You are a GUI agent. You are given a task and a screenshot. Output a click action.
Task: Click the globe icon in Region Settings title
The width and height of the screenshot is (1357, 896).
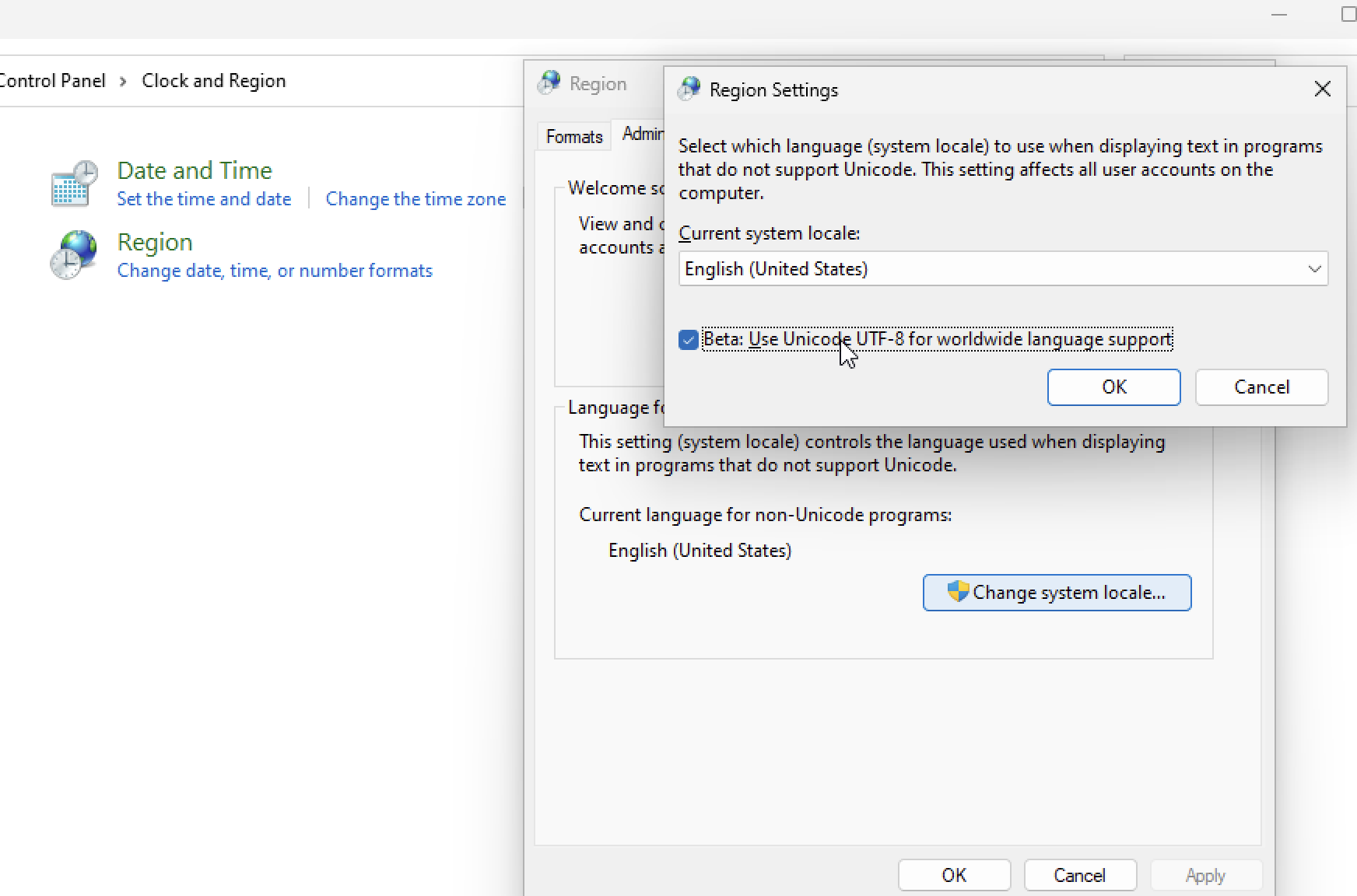pos(688,89)
